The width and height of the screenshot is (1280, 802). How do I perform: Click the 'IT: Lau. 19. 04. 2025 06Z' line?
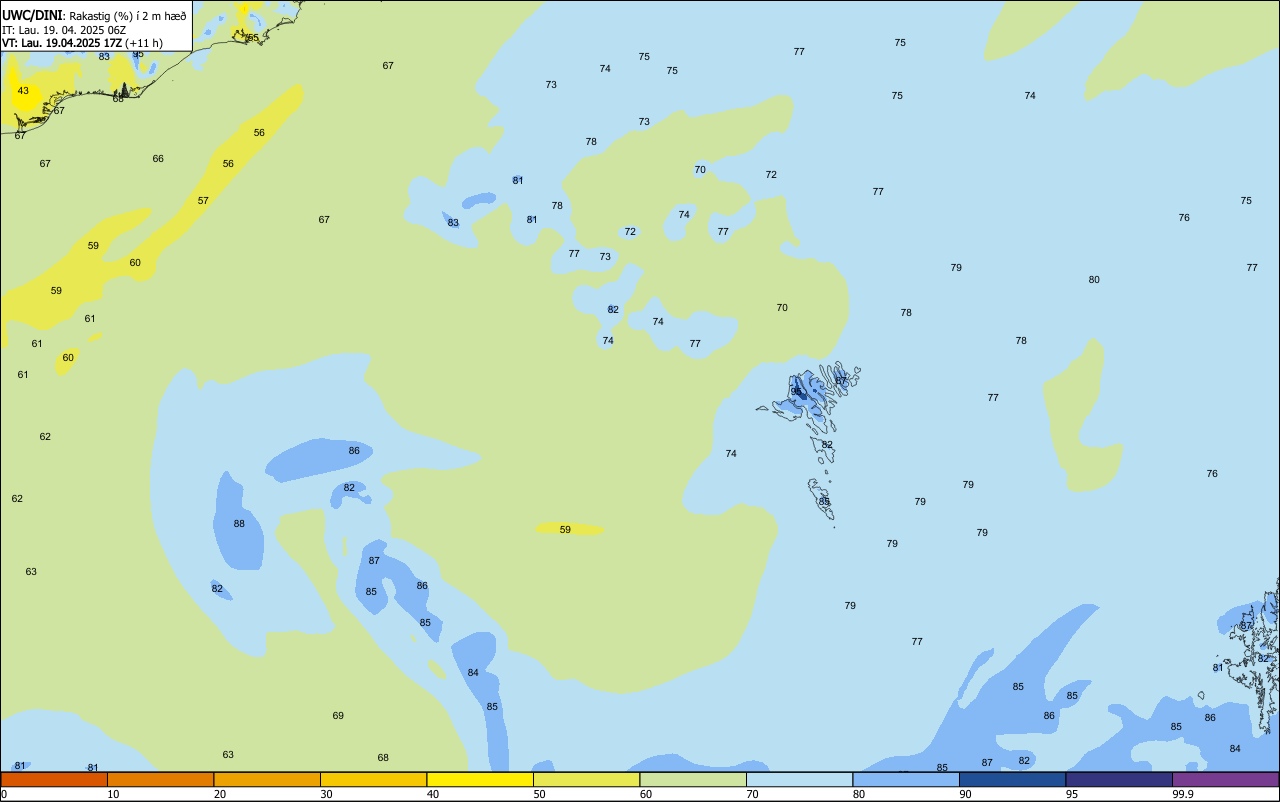point(64,29)
